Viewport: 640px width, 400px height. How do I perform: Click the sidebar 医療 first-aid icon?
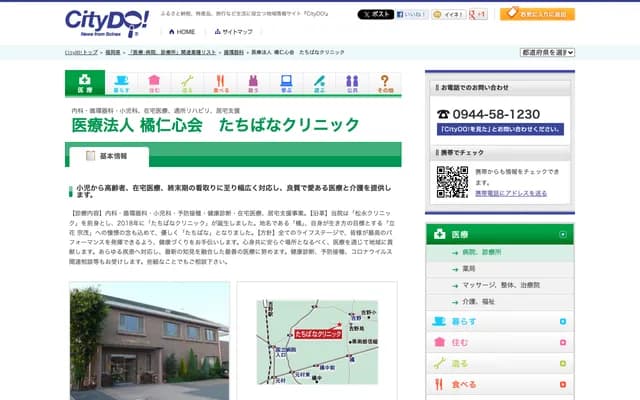click(x=440, y=234)
